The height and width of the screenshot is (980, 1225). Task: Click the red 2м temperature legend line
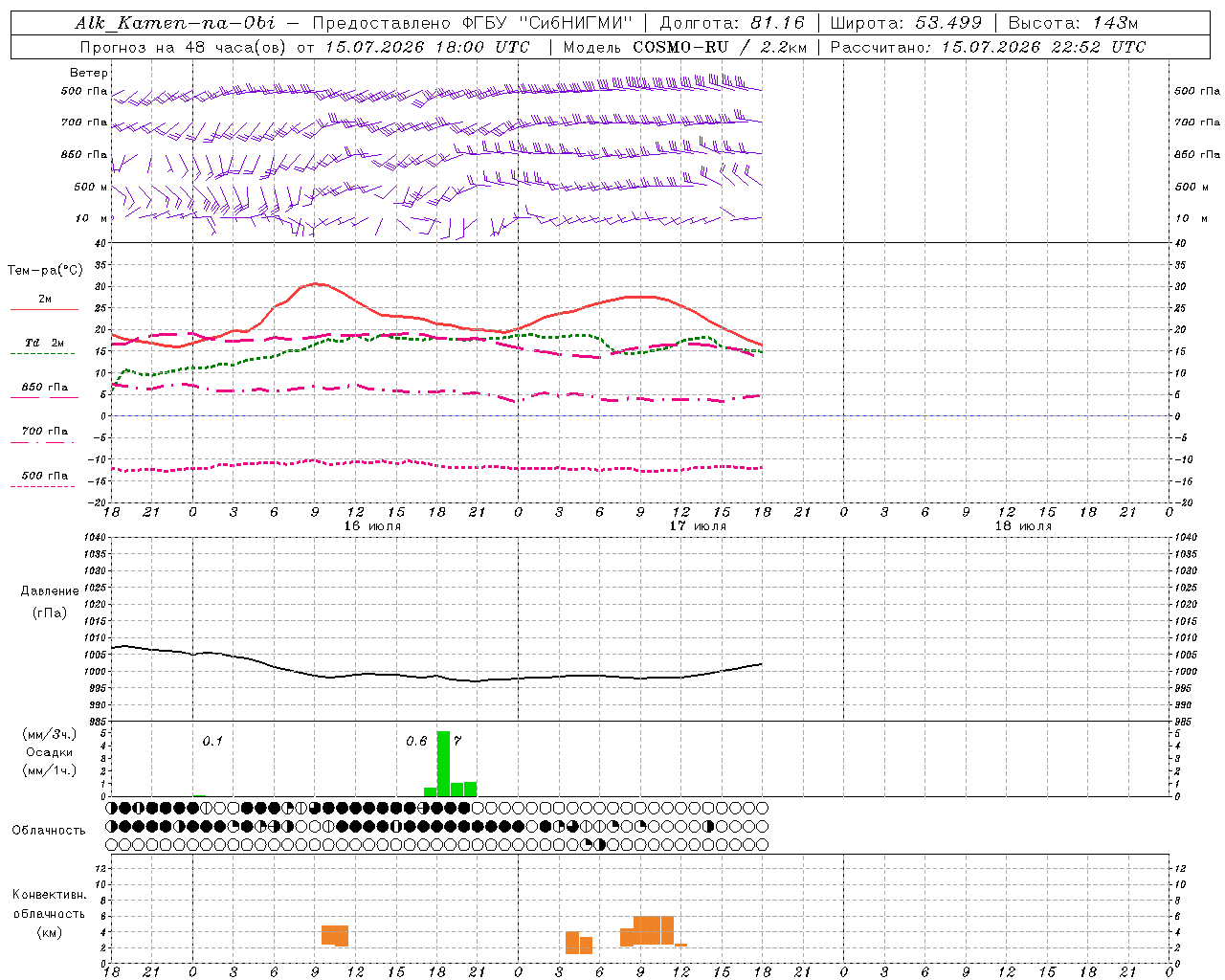pyautogui.click(x=44, y=309)
